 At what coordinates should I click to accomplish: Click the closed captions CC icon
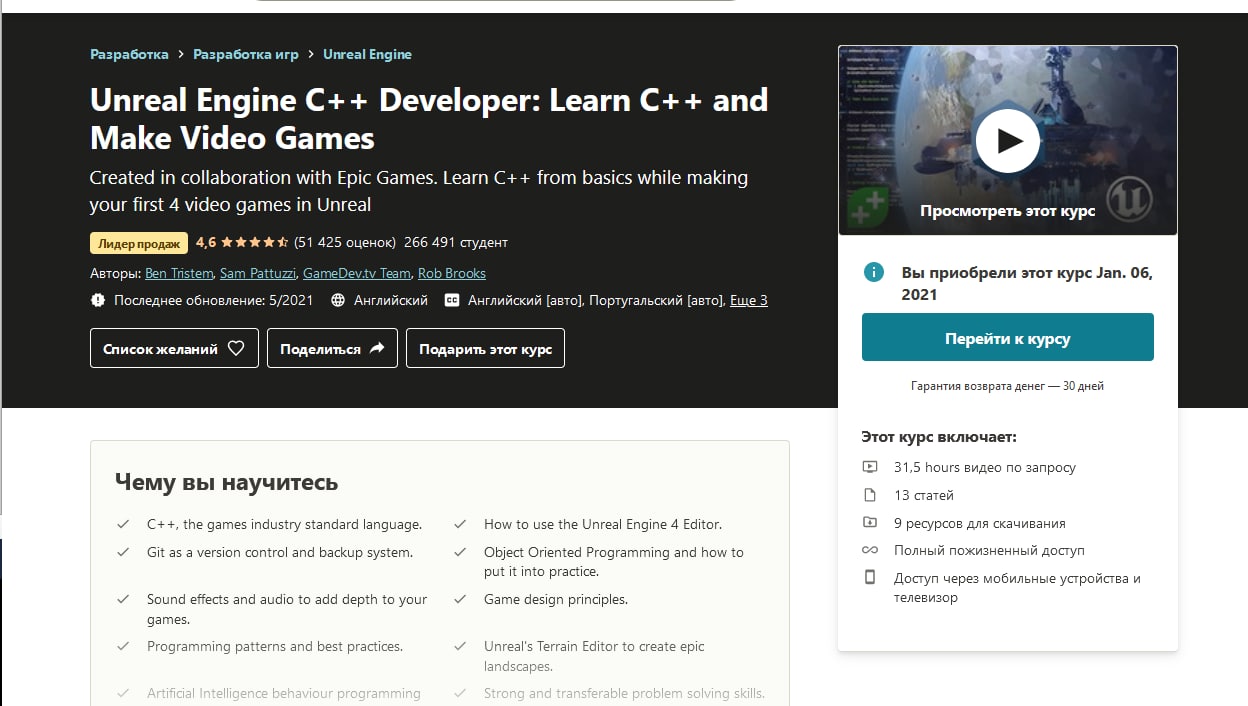pos(451,300)
